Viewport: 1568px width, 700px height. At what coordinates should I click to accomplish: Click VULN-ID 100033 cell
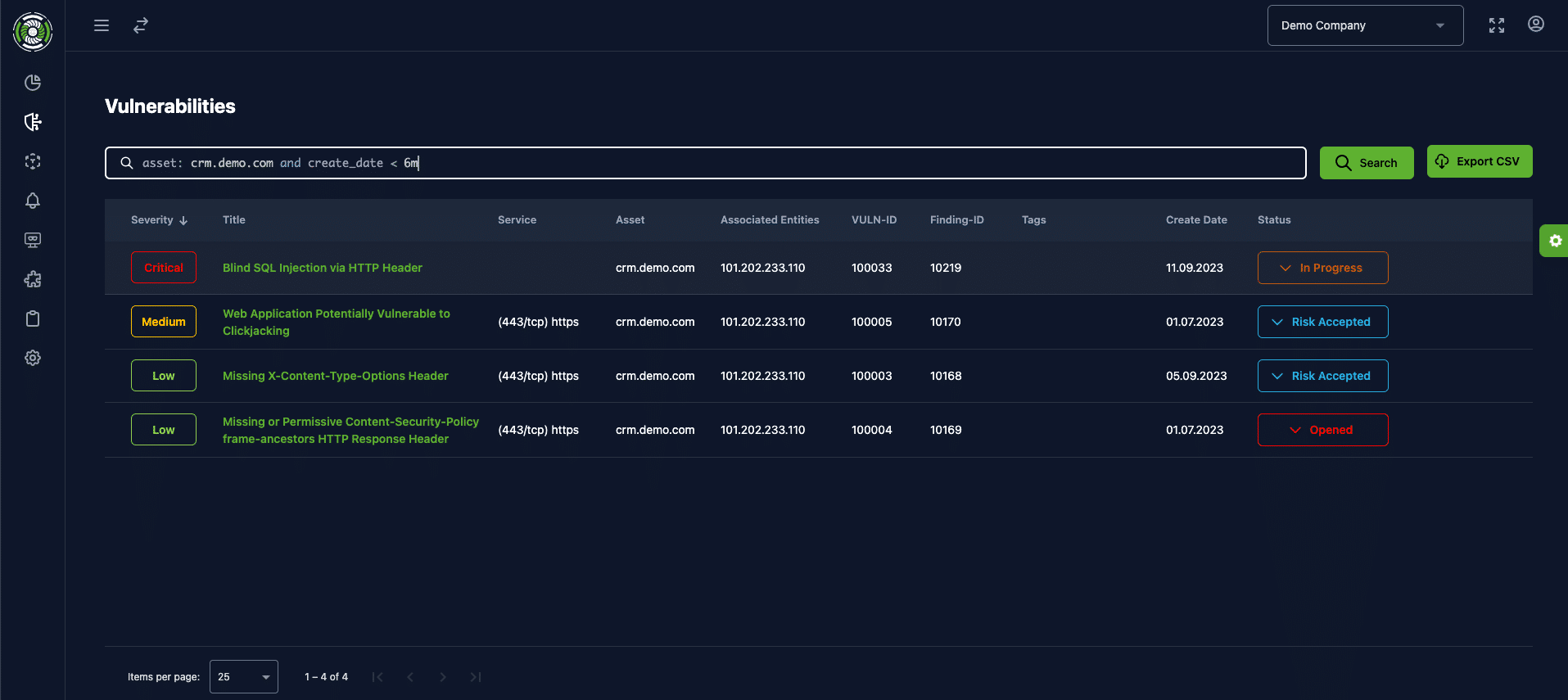(x=872, y=268)
